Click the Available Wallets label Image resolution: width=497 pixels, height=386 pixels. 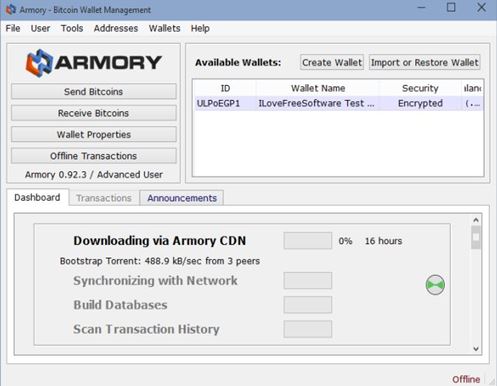[238, 63]
